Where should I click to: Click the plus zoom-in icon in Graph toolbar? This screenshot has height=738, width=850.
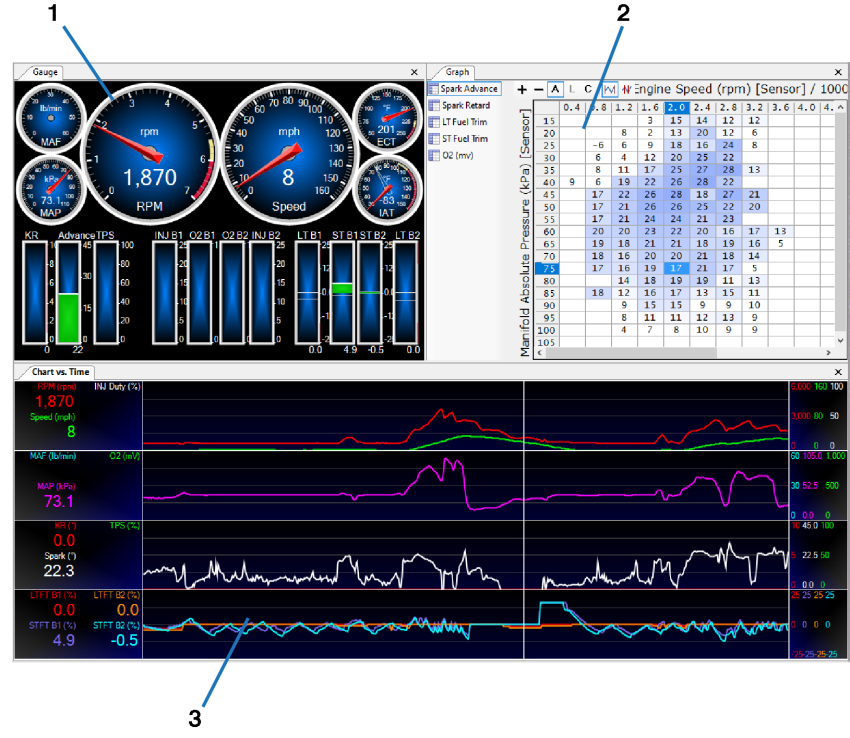521,89
